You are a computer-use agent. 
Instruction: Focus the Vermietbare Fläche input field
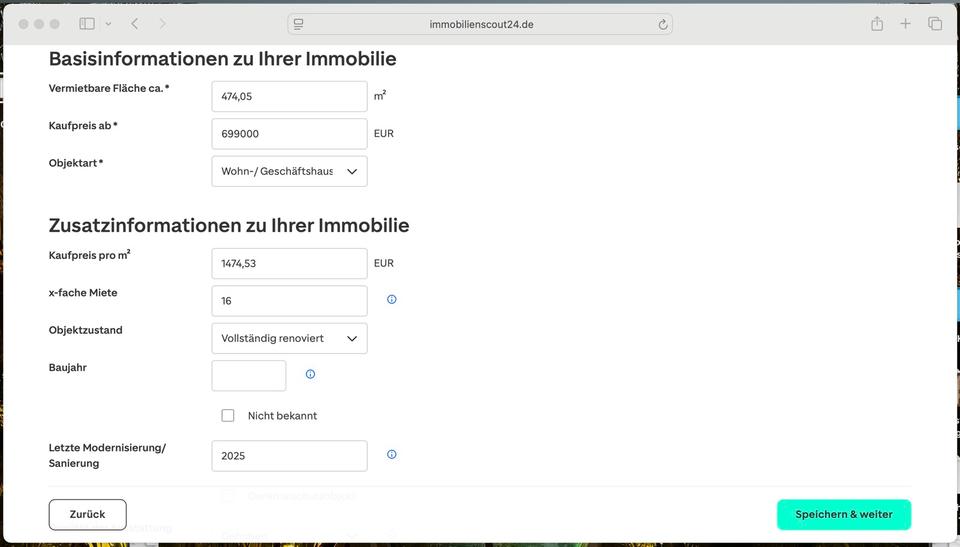point(289,96)
